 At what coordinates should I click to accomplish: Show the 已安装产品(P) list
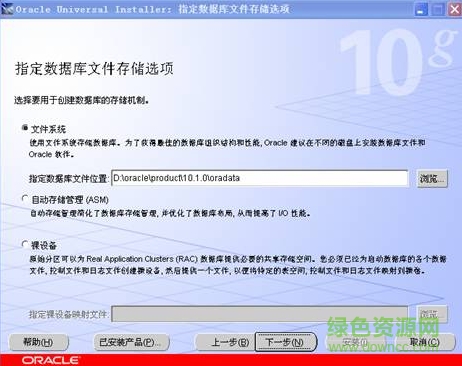[x=131, y=342]
